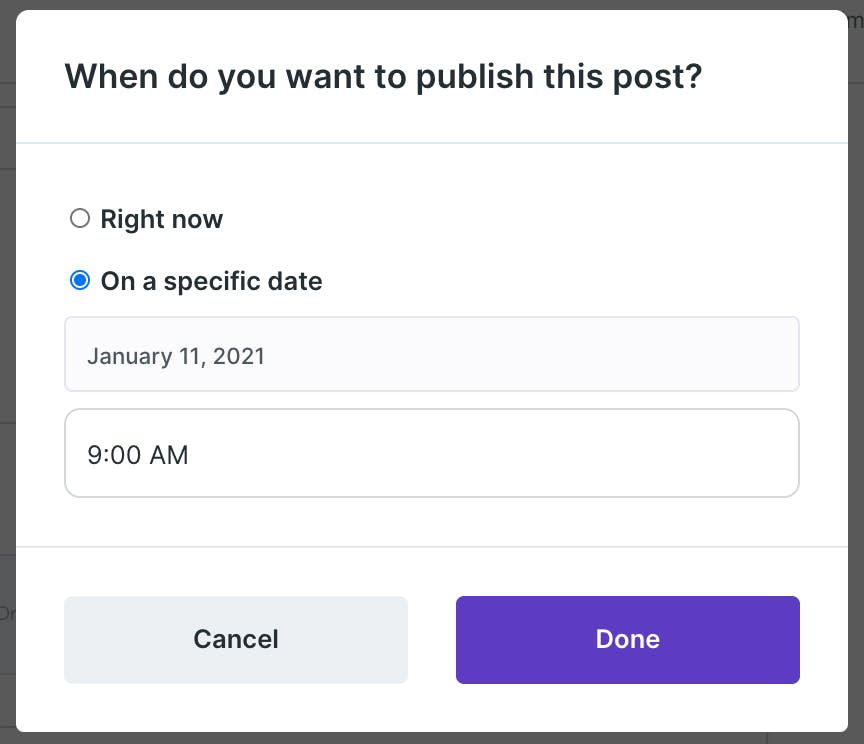The image size is (864, 744).
Task: Click the blue filled specific date radio
Action: 80,281
